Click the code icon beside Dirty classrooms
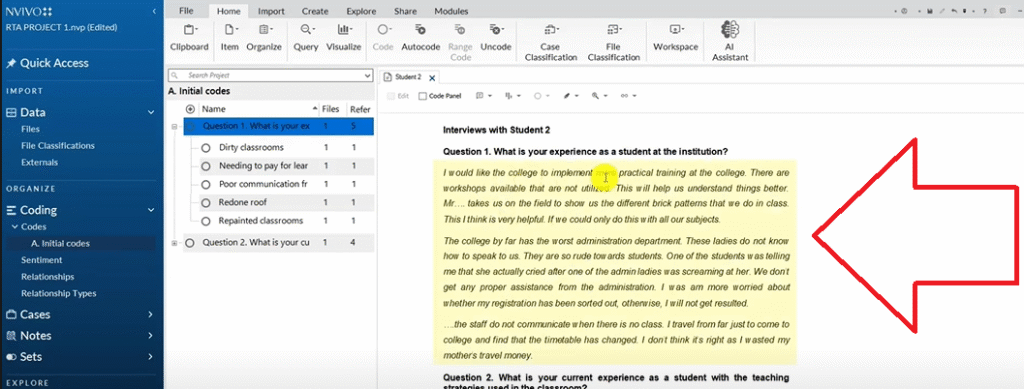The width and height of the screenshot is (1024, 389). click(206, 148)
